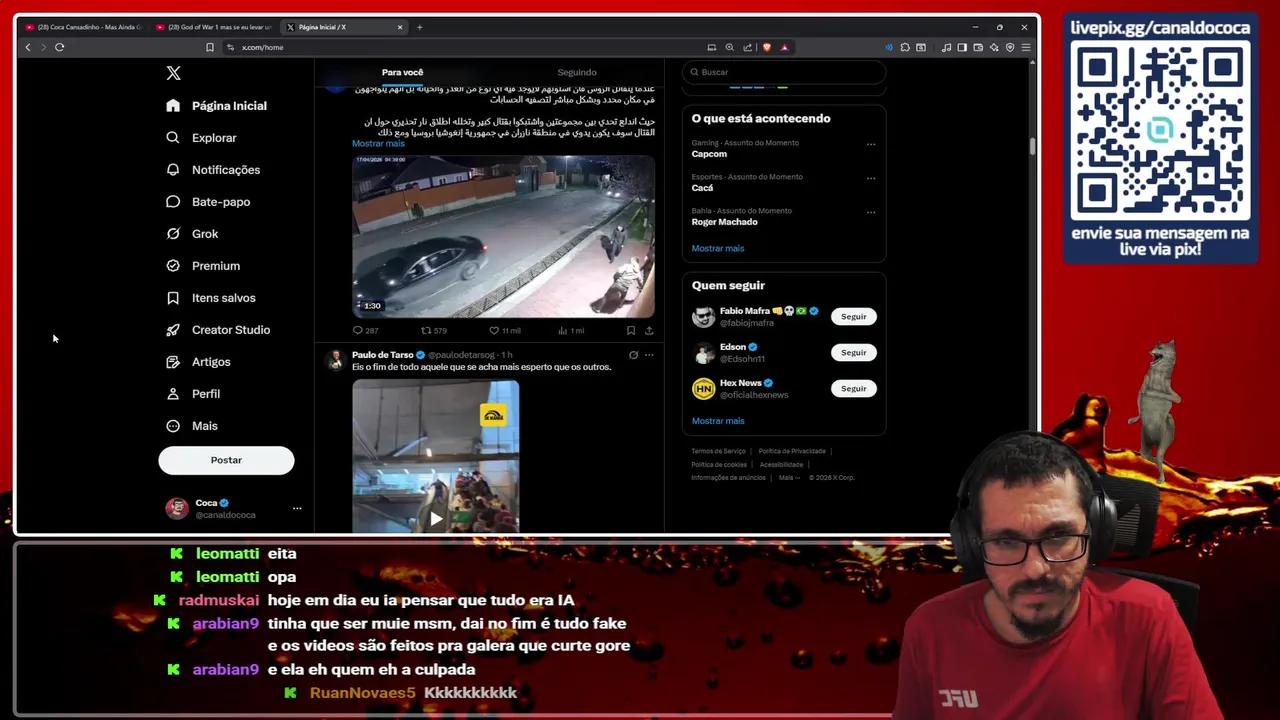1280x720 pixels.
Task: Reload page in browser toolbar
Action: pyautogui.click(x=59, y=47)
